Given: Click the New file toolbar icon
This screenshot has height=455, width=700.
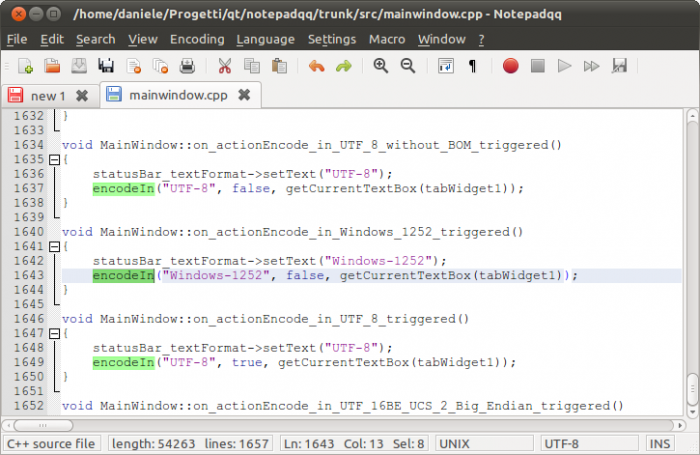Looking at the screenshot, I should click(x=26, y=66).
